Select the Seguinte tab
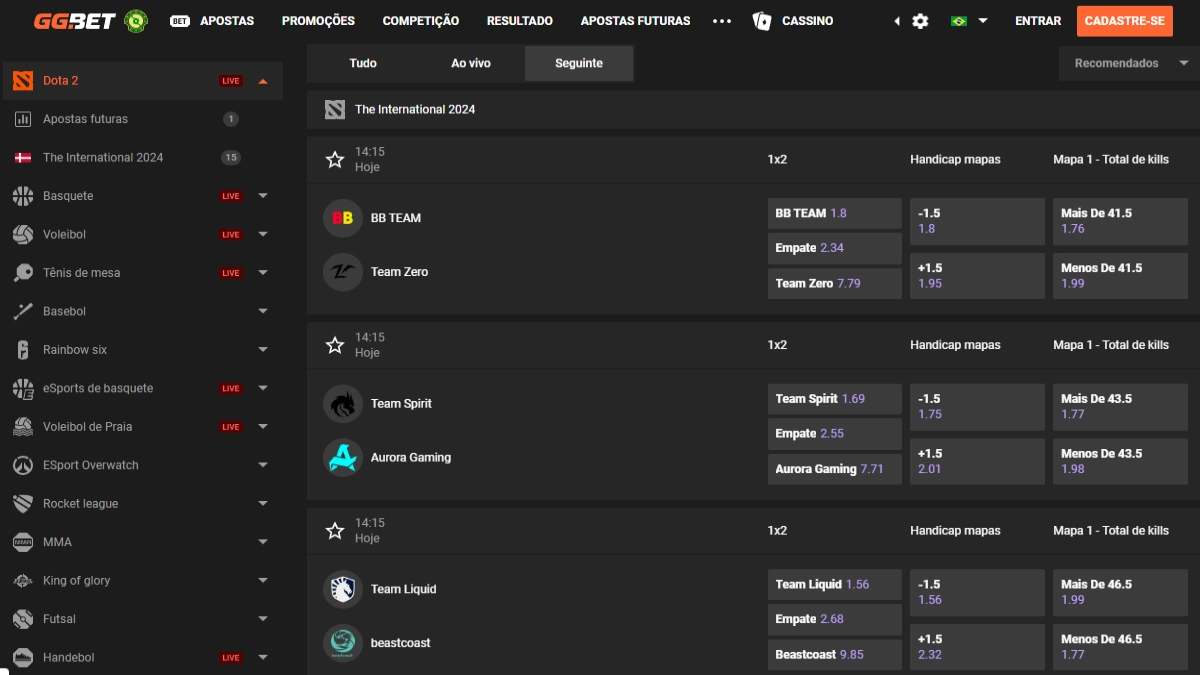This screenshot has width=1200, height=675. pyautogui.click(x=579, y=63)
